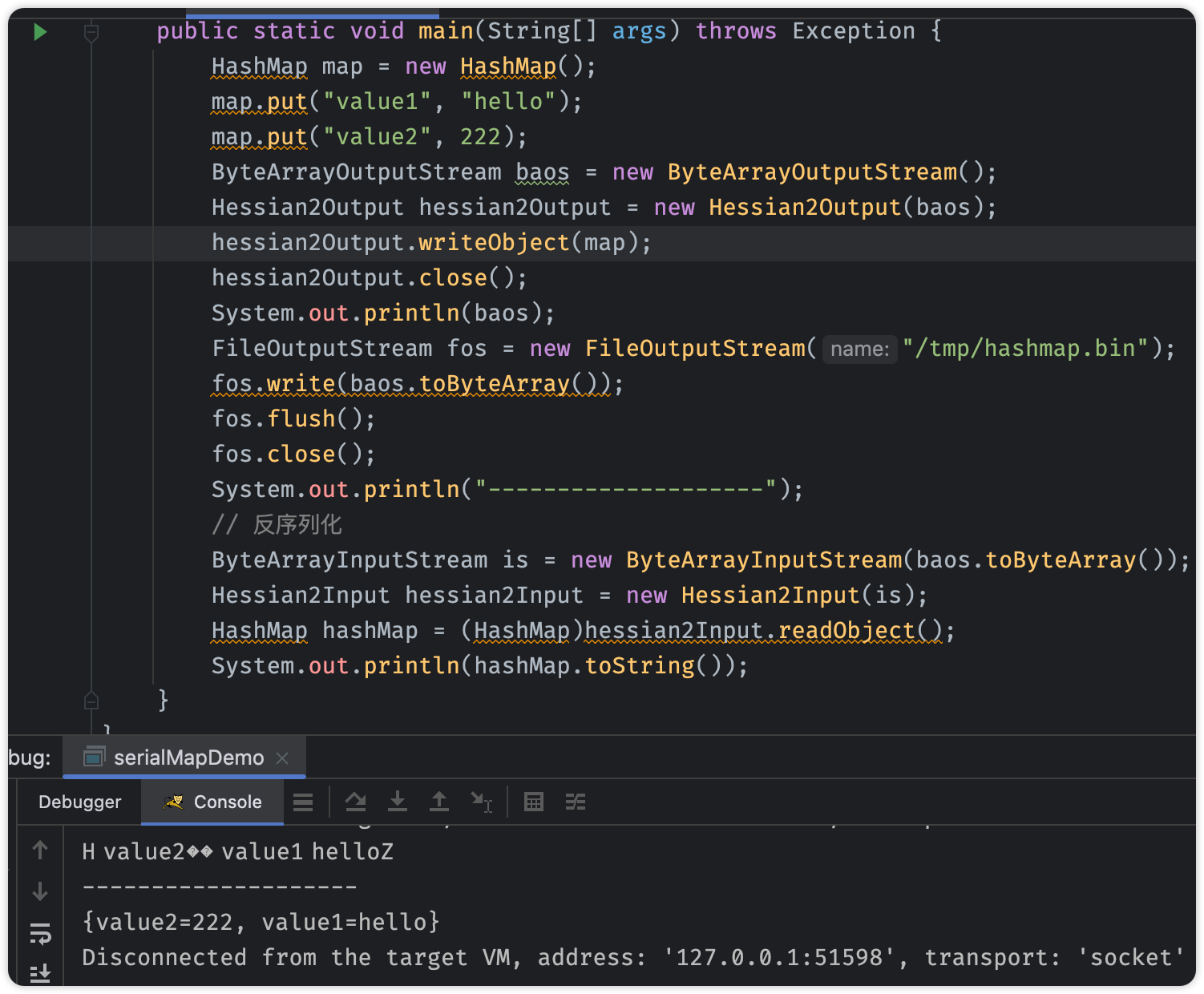
Task: Switch to the Console tab
Action: [x=212, y=802]
